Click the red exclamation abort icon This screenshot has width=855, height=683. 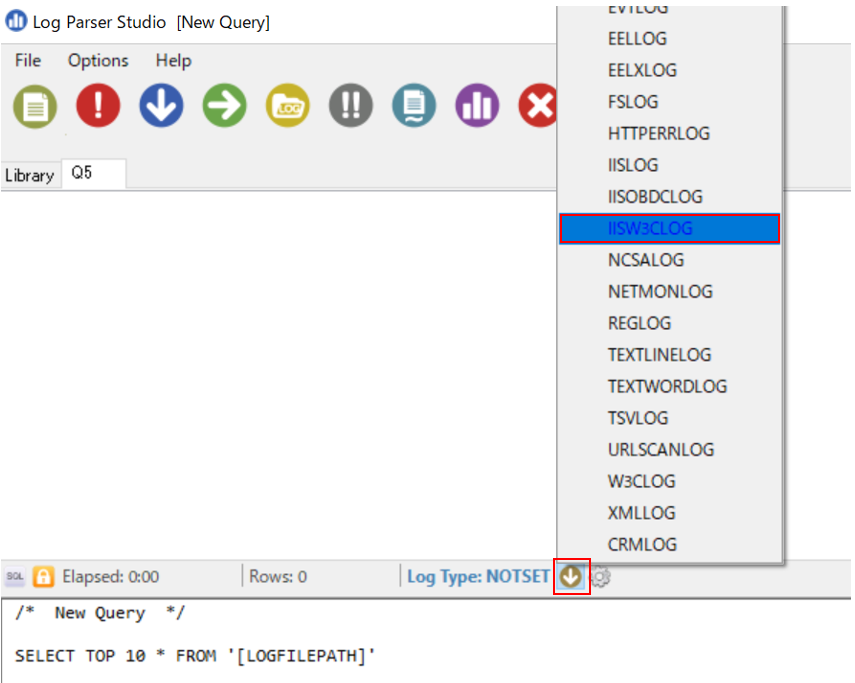[97, 105]
